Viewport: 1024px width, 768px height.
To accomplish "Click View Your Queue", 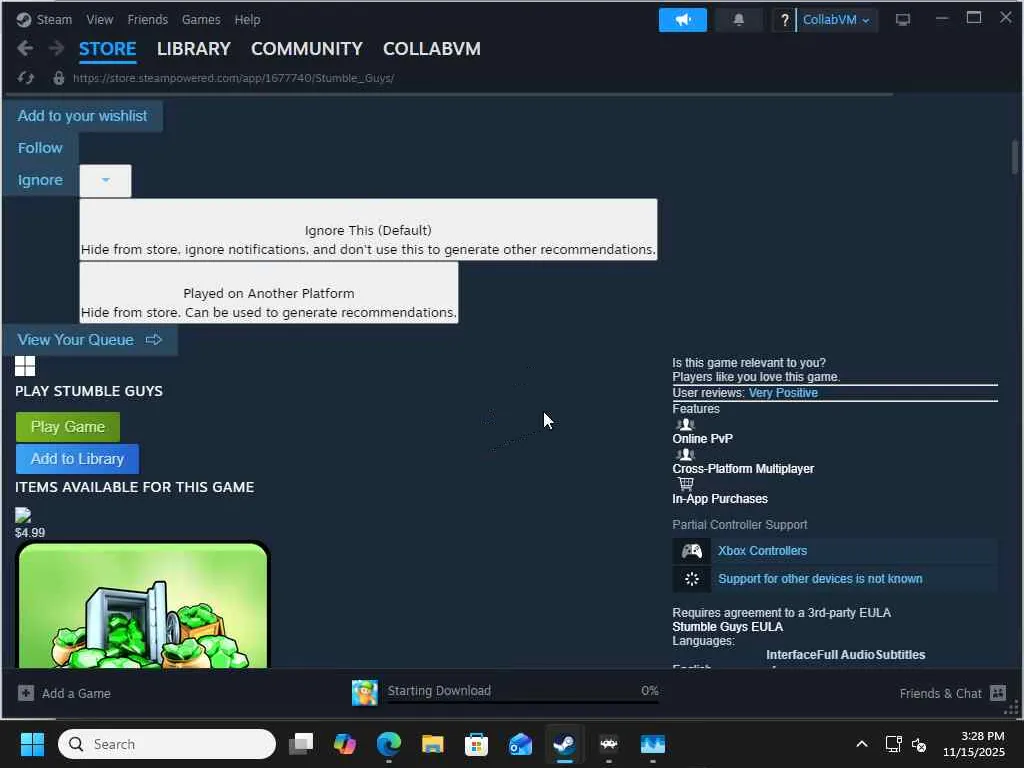I will (89, 340).
